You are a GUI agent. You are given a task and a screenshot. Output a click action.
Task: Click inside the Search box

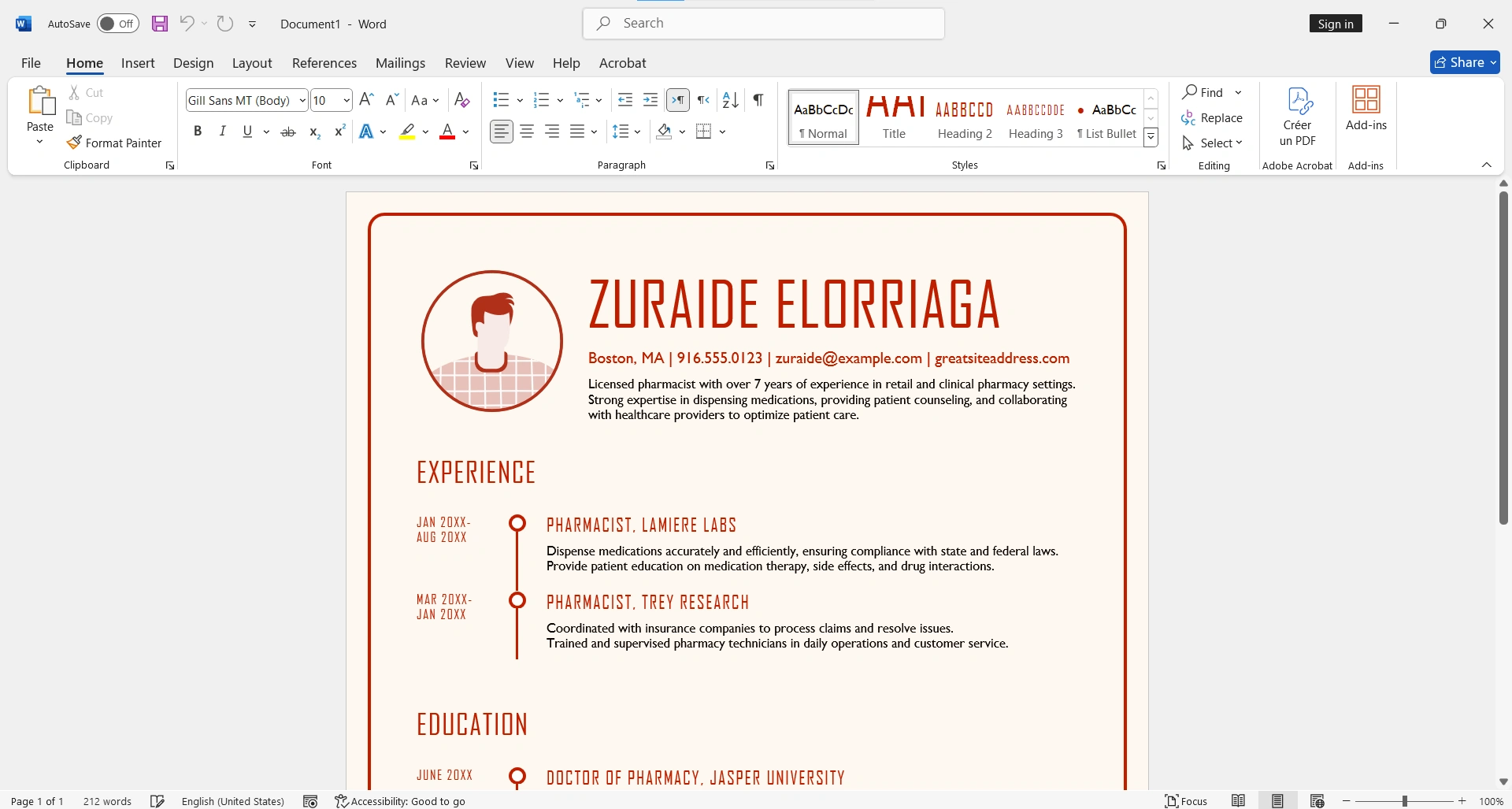(762, 23)
